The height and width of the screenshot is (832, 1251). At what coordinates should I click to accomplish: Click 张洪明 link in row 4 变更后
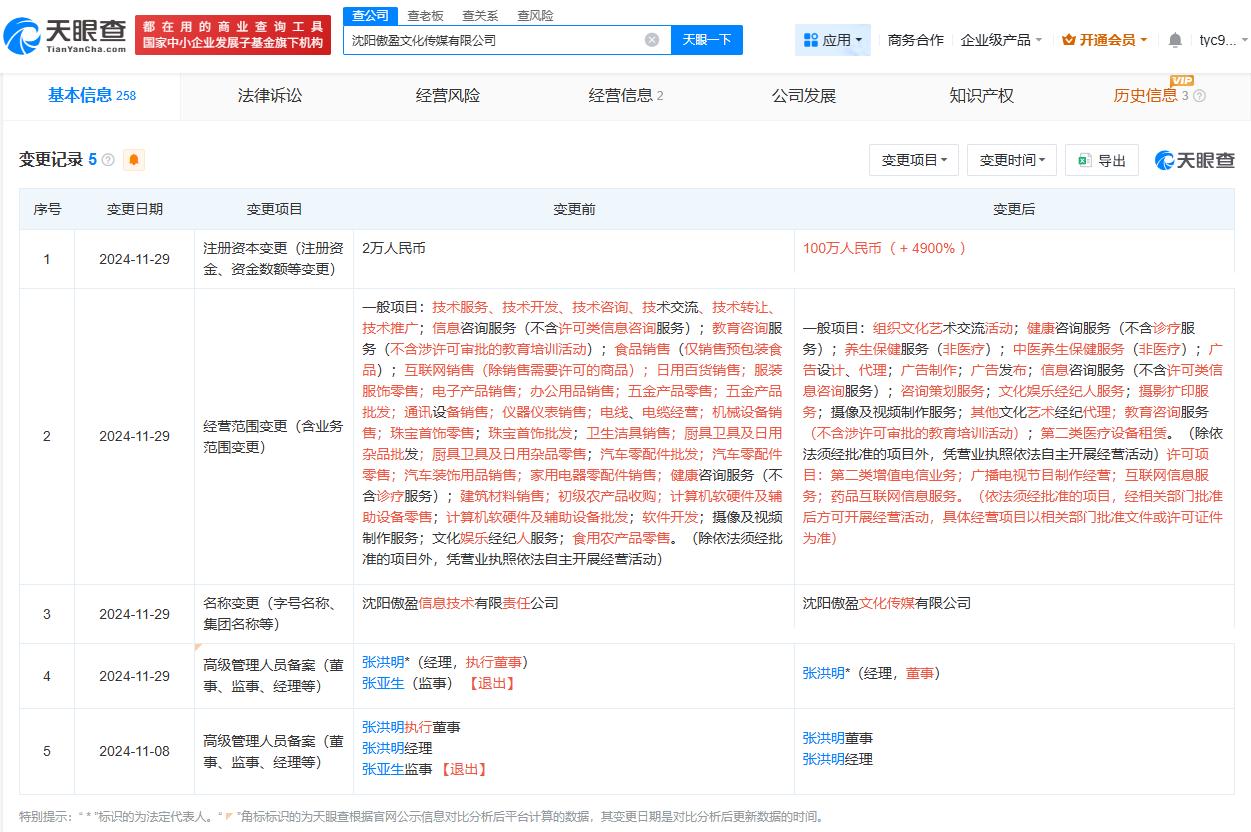(824, 673)
